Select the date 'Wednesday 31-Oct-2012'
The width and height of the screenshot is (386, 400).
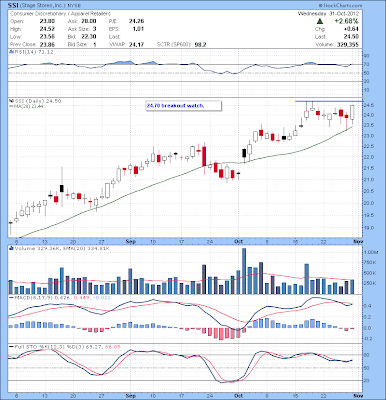(328, 14)
